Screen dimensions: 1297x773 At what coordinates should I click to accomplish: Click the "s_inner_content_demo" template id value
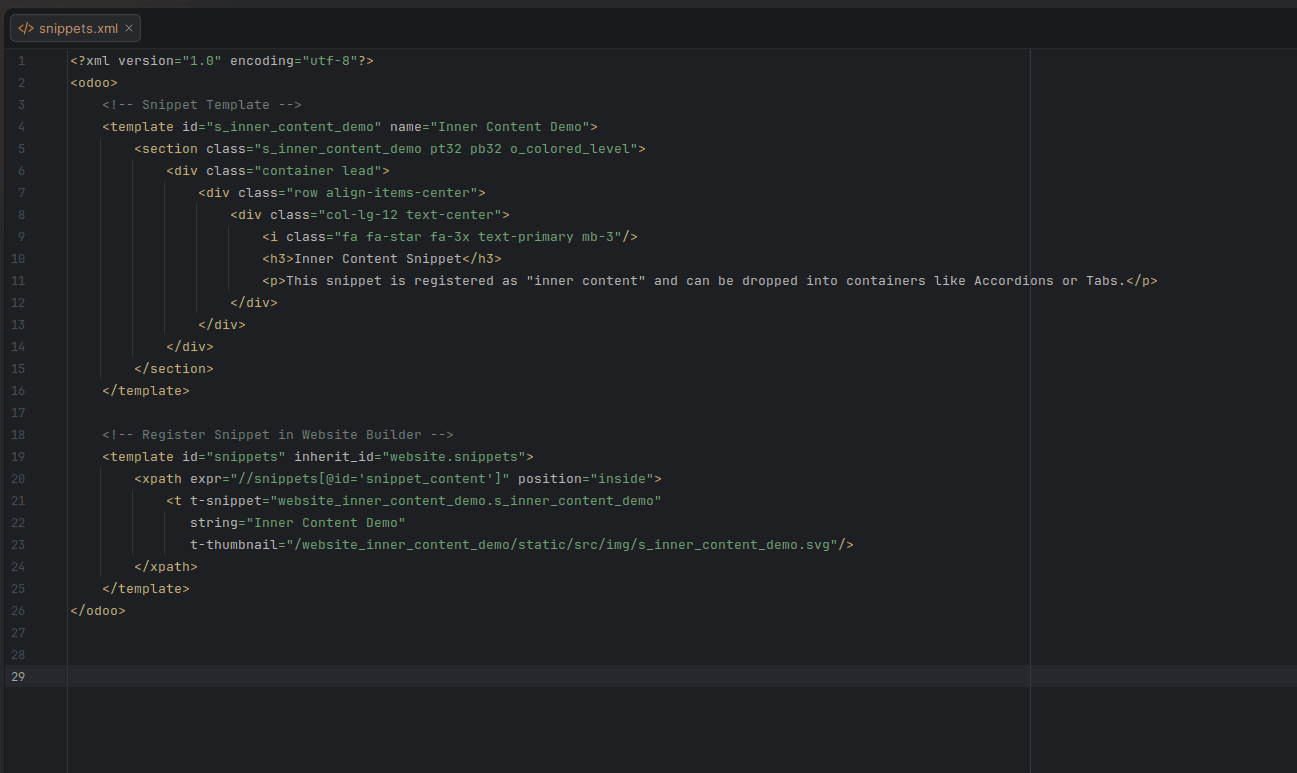(x=294, y=127)
